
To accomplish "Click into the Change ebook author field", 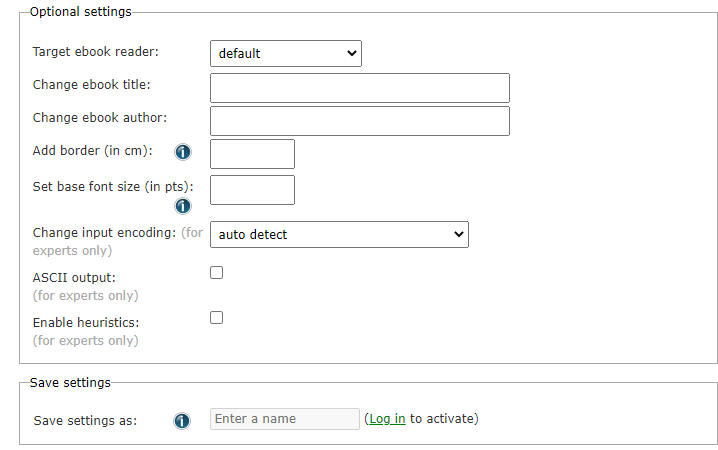I will [359, 121].
